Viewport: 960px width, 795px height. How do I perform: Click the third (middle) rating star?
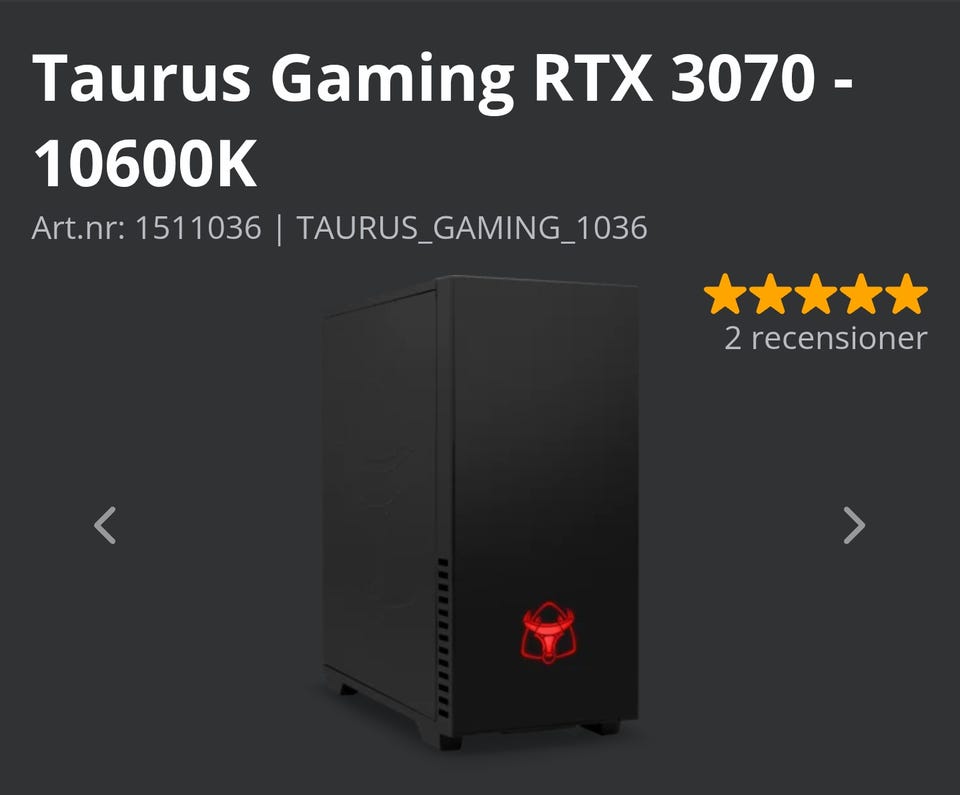click(816, 294)
